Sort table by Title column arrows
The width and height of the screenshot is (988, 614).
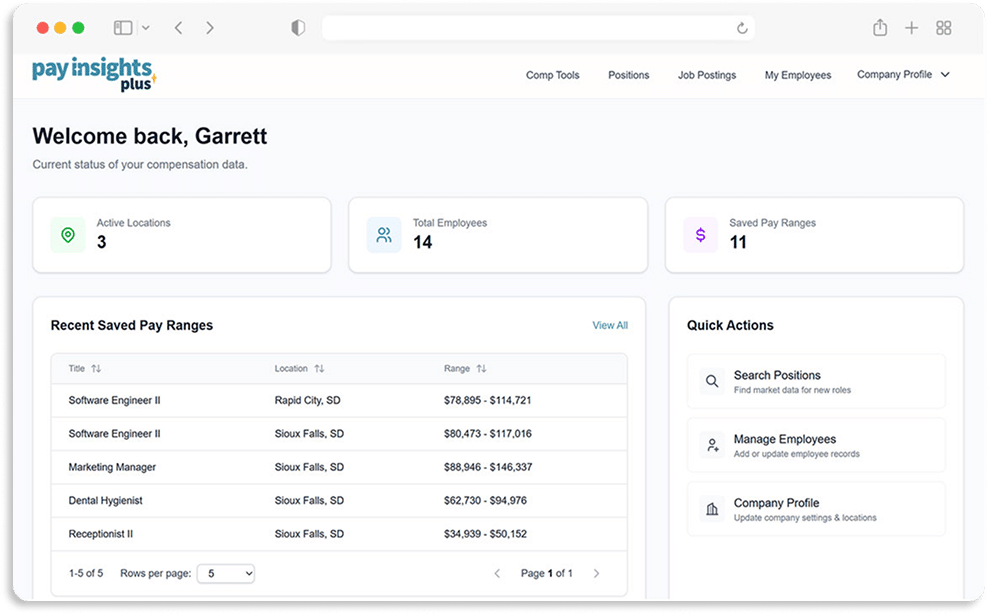coord(96,368)
